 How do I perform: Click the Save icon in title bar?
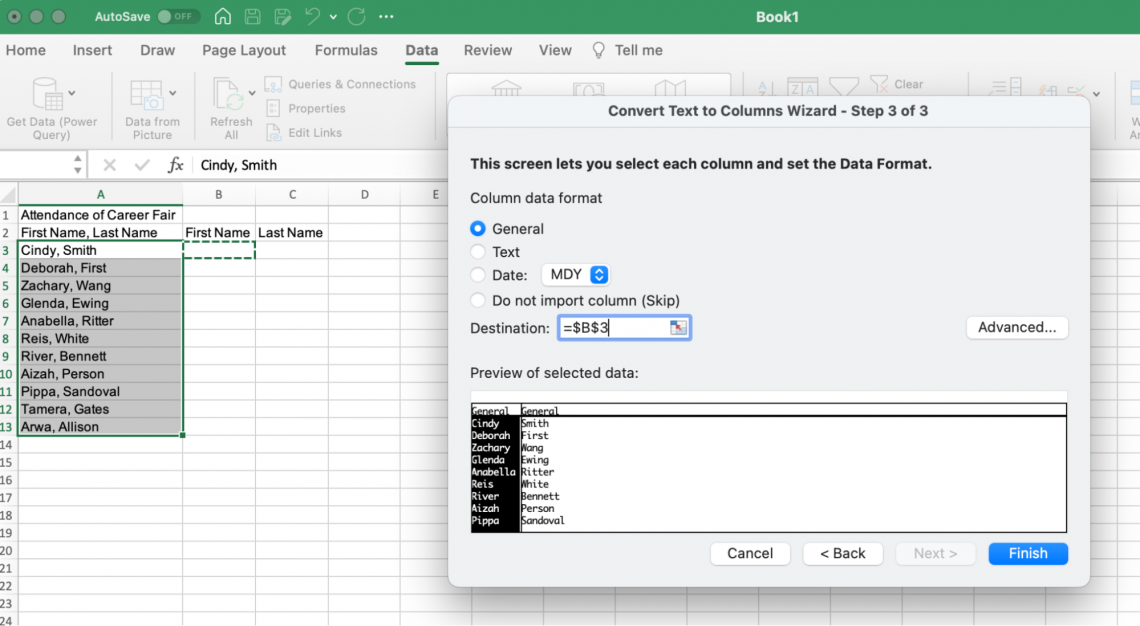click(x=253, y=17)
